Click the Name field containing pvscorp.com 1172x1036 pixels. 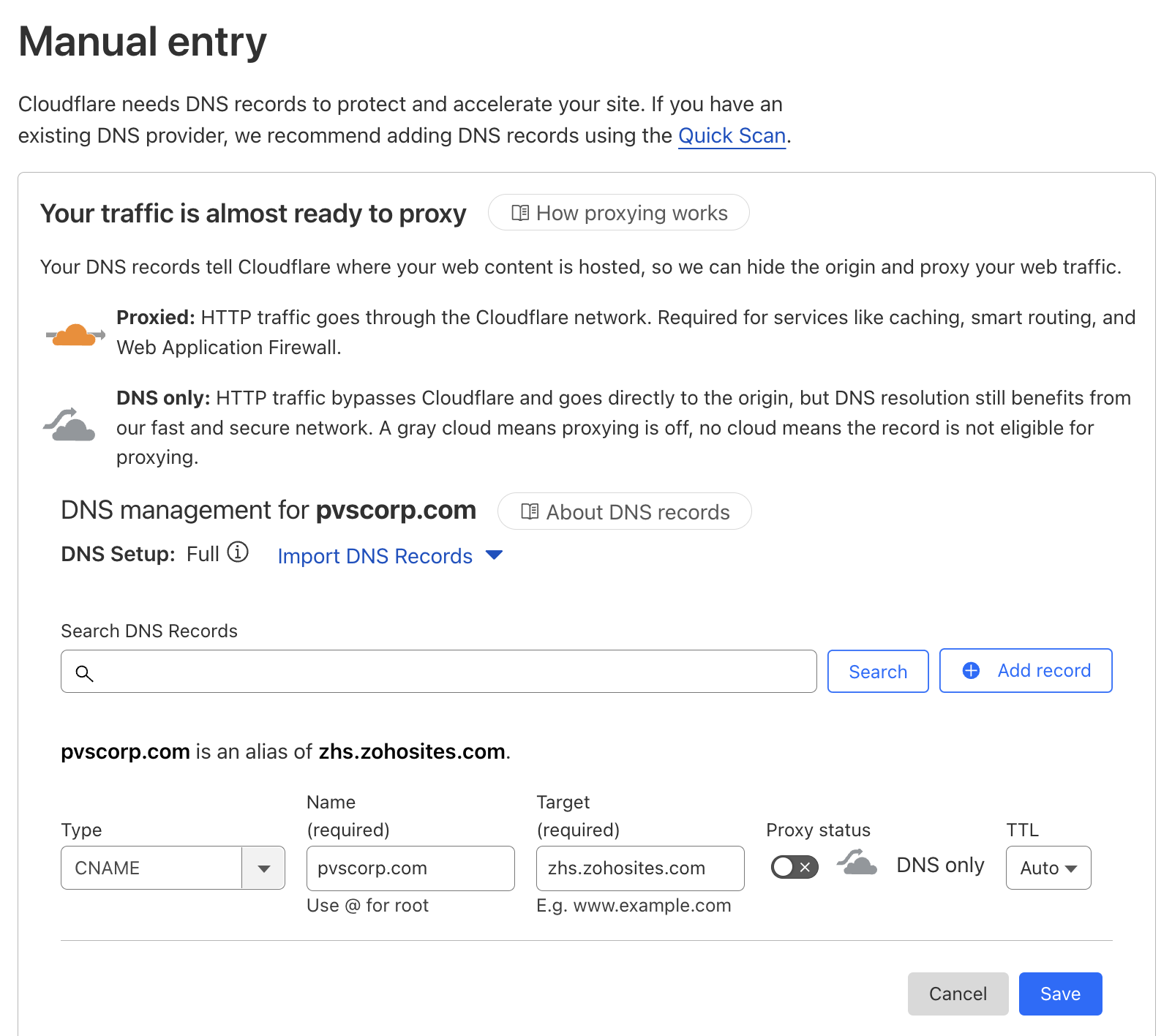tap(410, 868)
